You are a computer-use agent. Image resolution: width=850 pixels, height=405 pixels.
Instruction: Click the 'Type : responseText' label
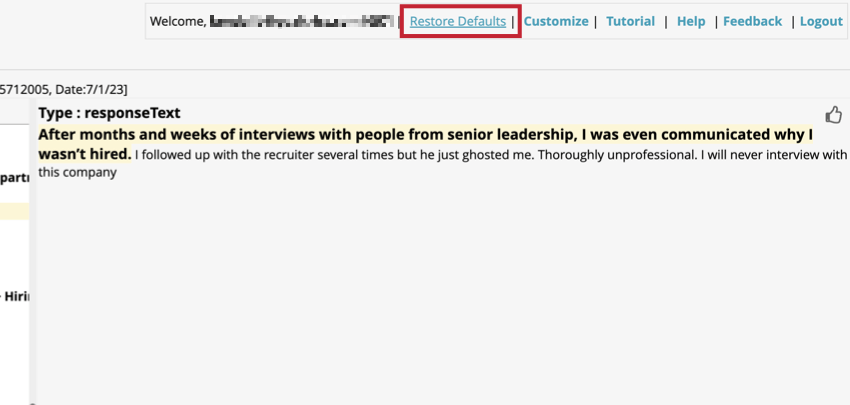coord(109,113)
